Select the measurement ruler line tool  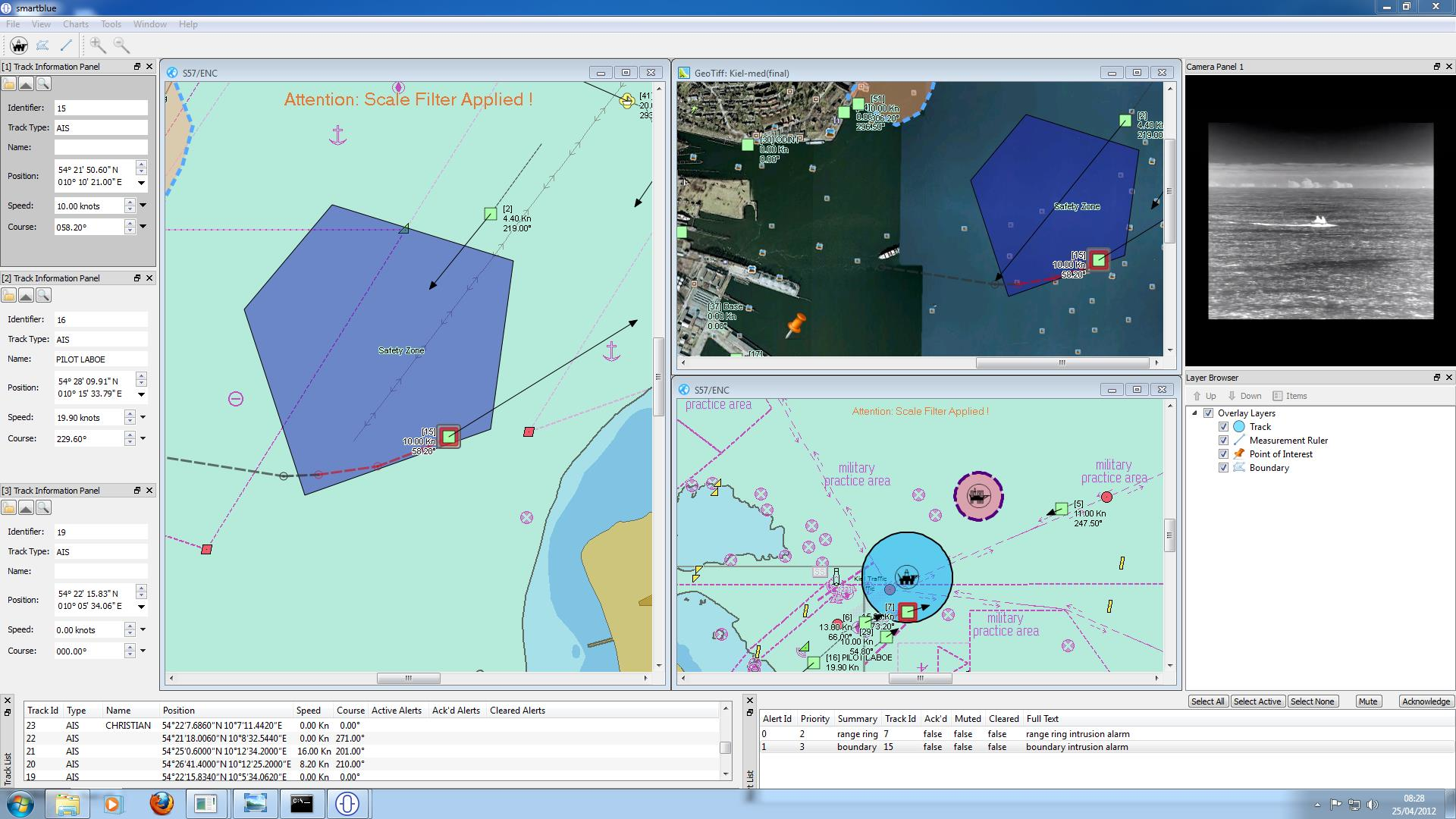click(66, 45)
